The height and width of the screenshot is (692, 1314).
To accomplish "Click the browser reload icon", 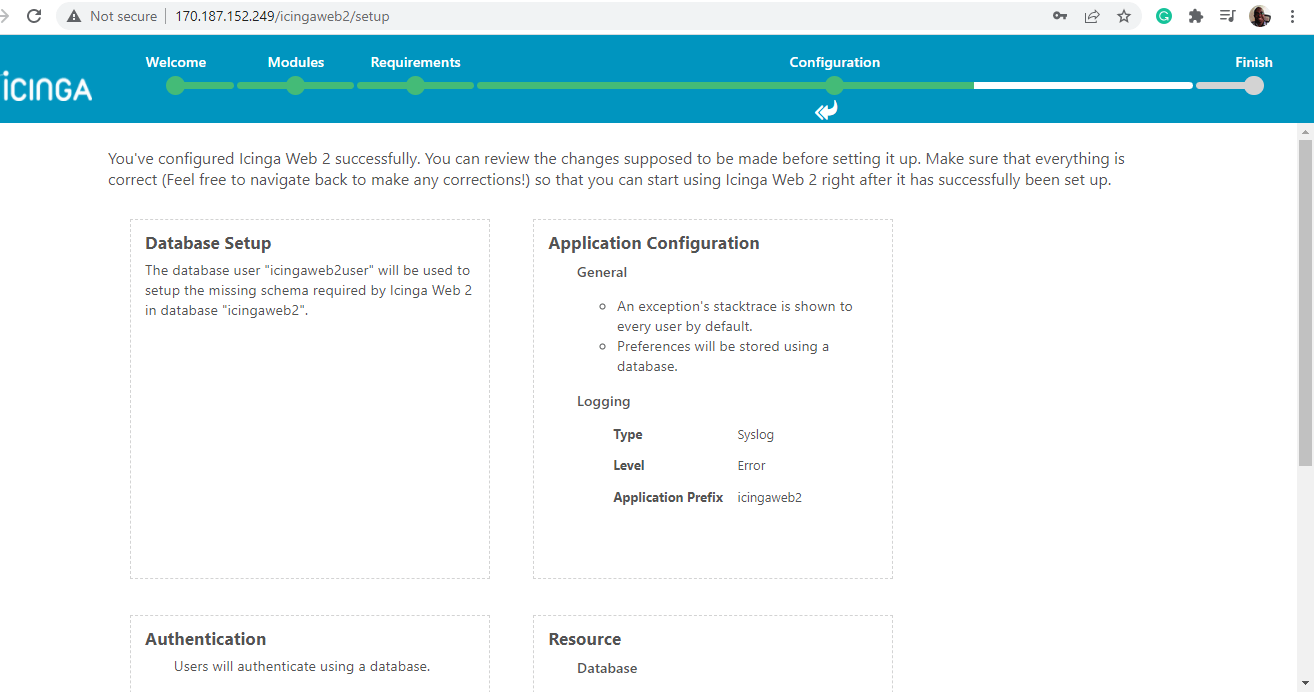I will pyautogui.click(x=34, y=16).
